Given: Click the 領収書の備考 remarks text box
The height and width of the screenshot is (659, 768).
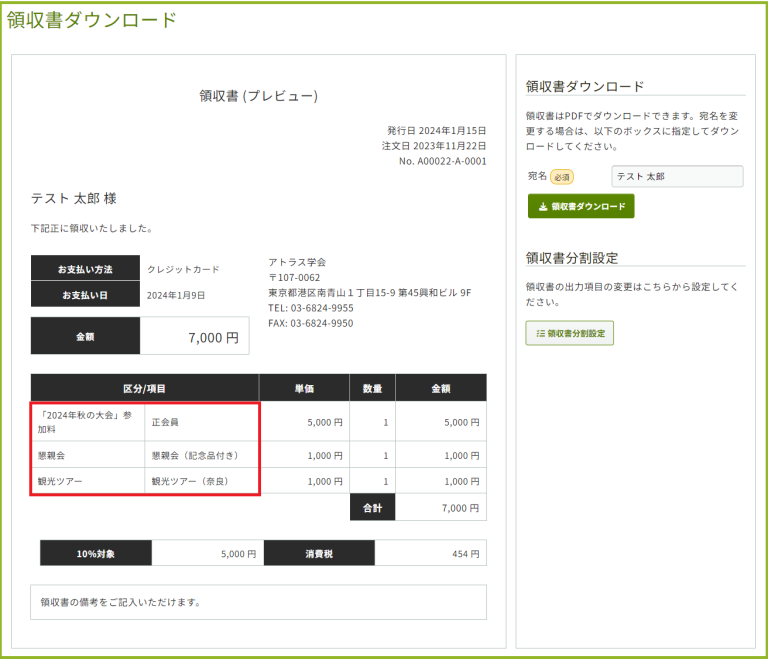Looking at the screenshot, I should [x=258, y=603].
